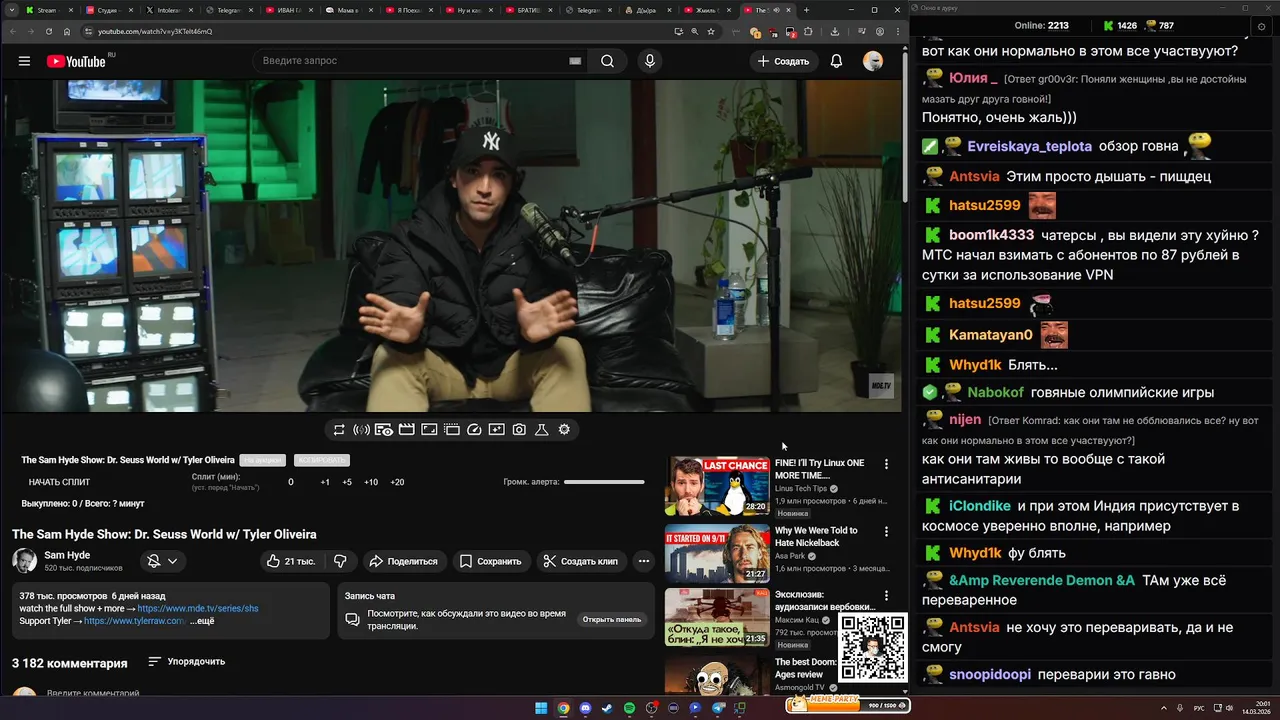
Task: Open options for Linux Tech Tips video
Action: tap(886, 464)
